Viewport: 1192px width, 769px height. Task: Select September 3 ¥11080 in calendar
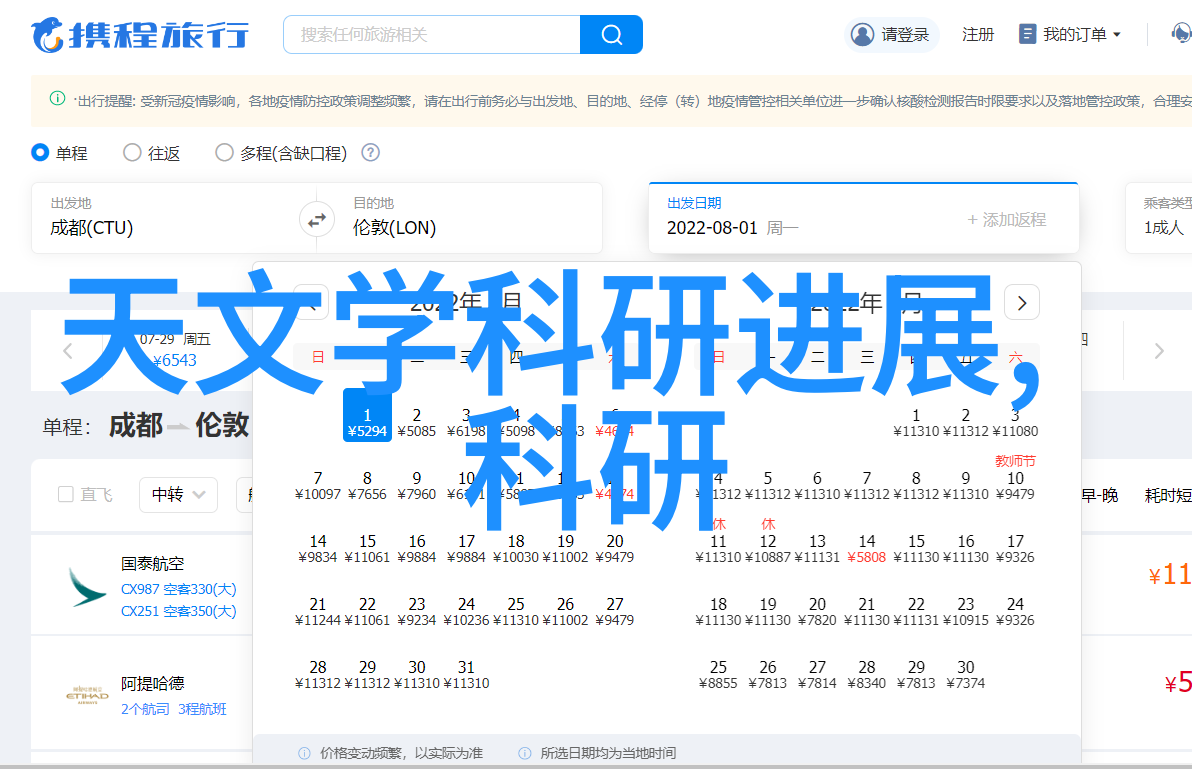click(1015, 422)
